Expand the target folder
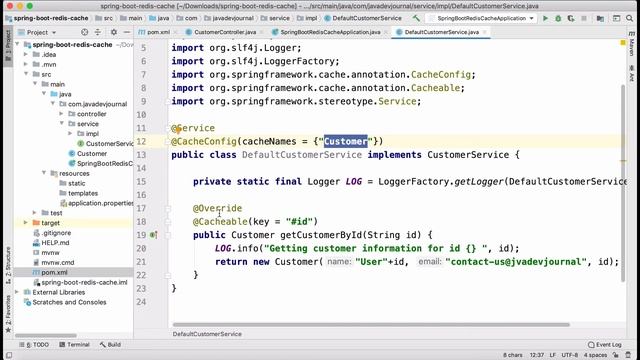The width and height of the screenshot is (640, 360). point(26,223)
